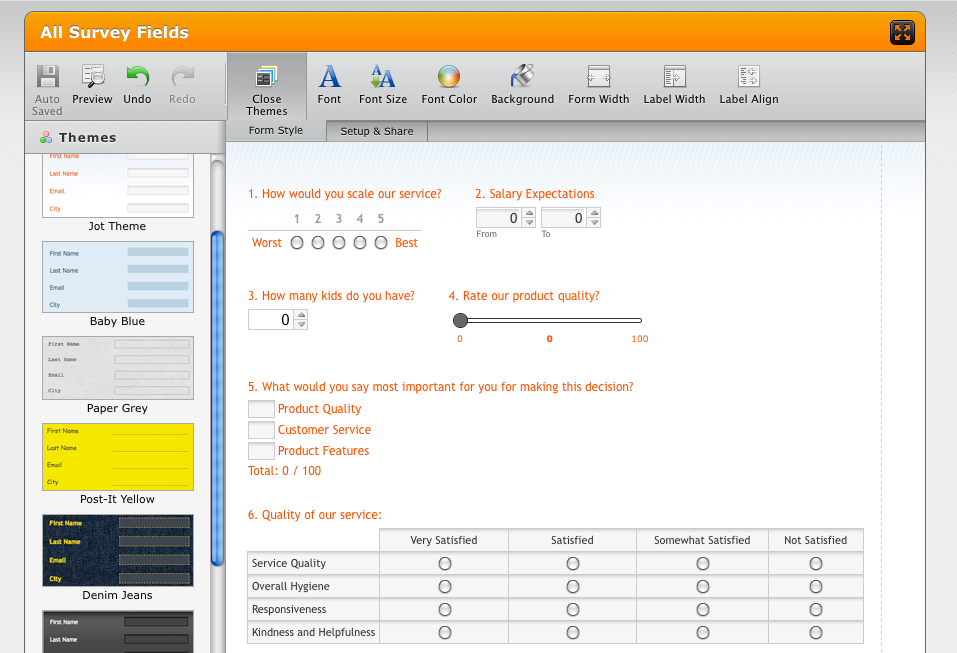This screenshot has width=957, height=653.
Task: Select the Form Style tab
Action: coord(276,131)
